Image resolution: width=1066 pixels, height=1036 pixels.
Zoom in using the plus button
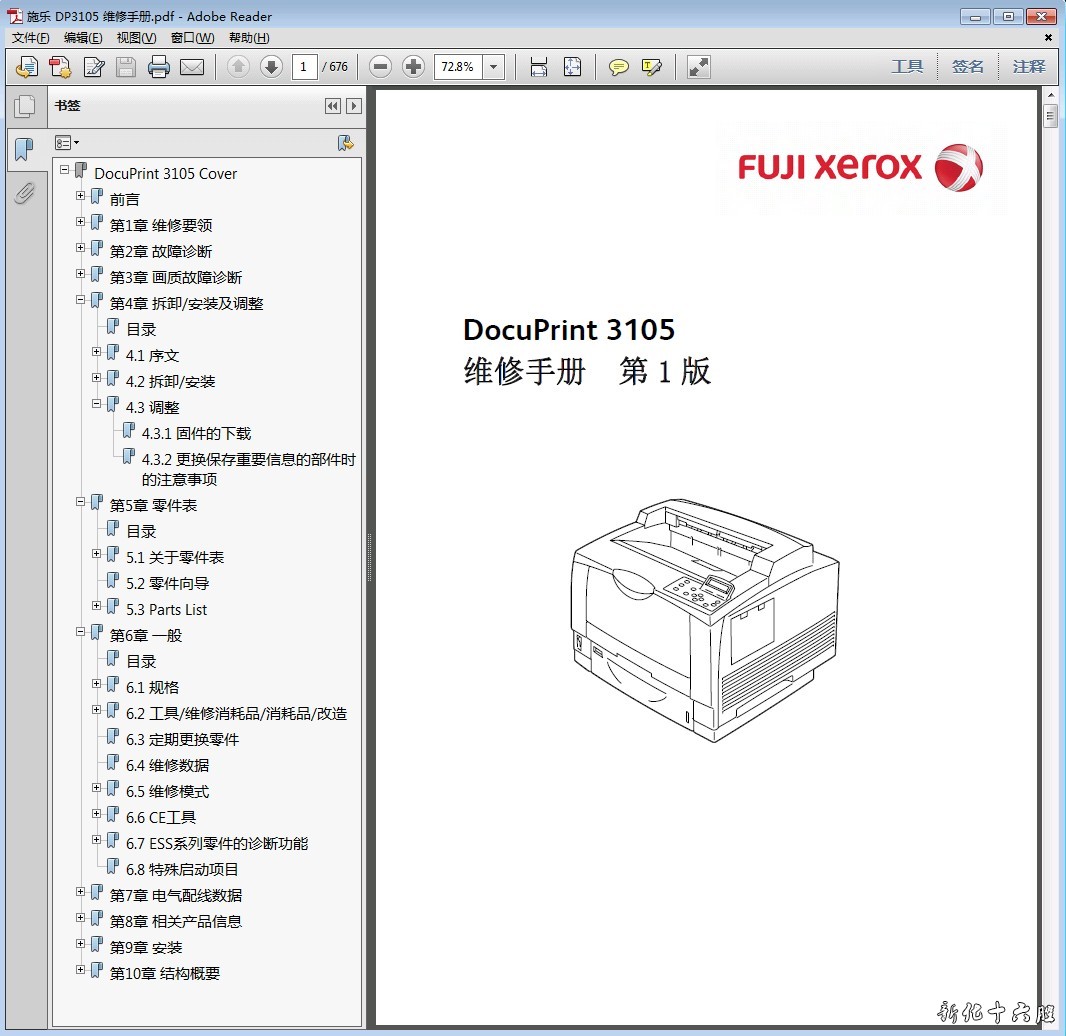coord(413,67)
